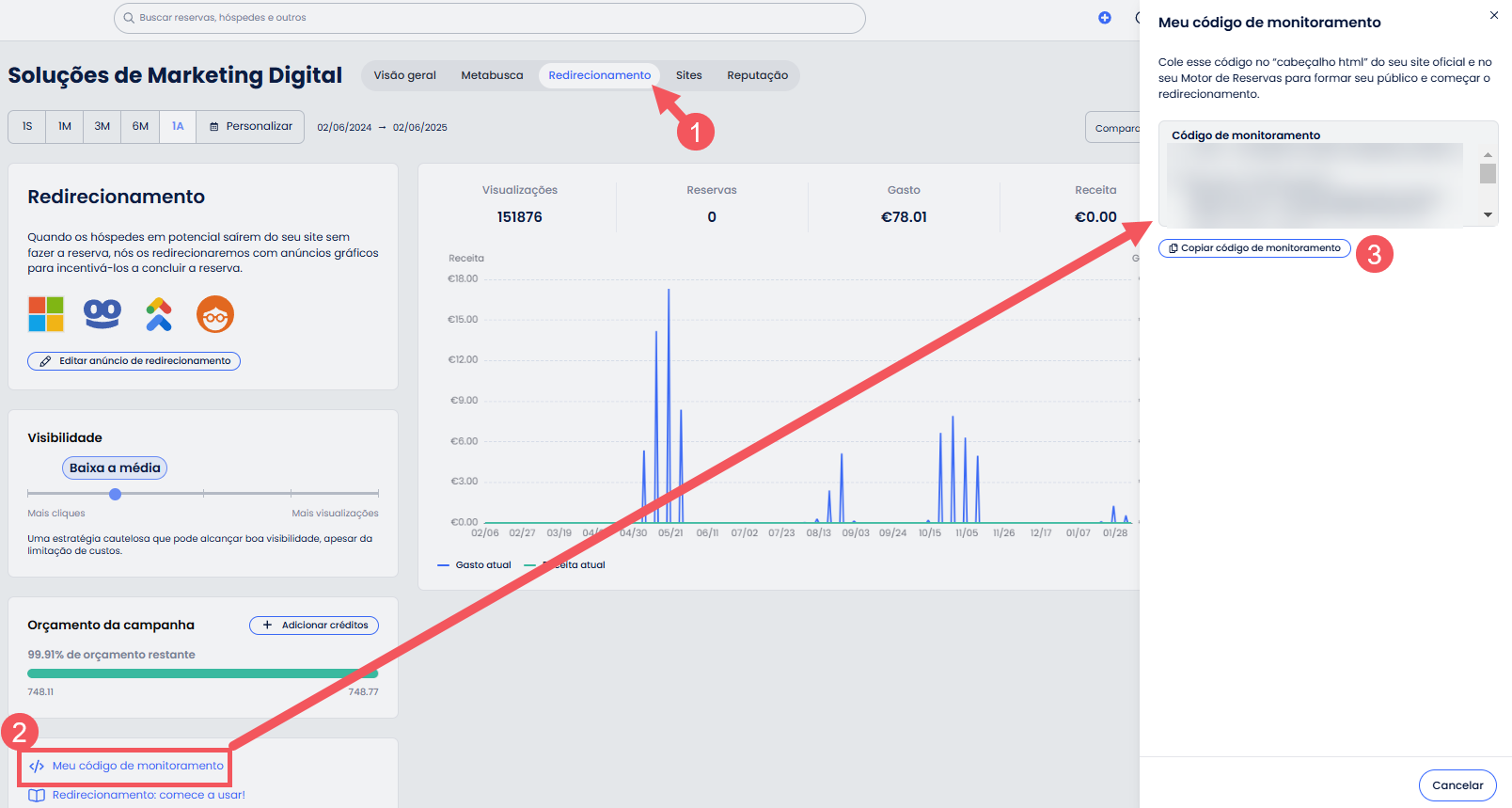Switch to the Metabusca tab
This screenshot has width=1512, height=808.
click(x=492, y=75)
